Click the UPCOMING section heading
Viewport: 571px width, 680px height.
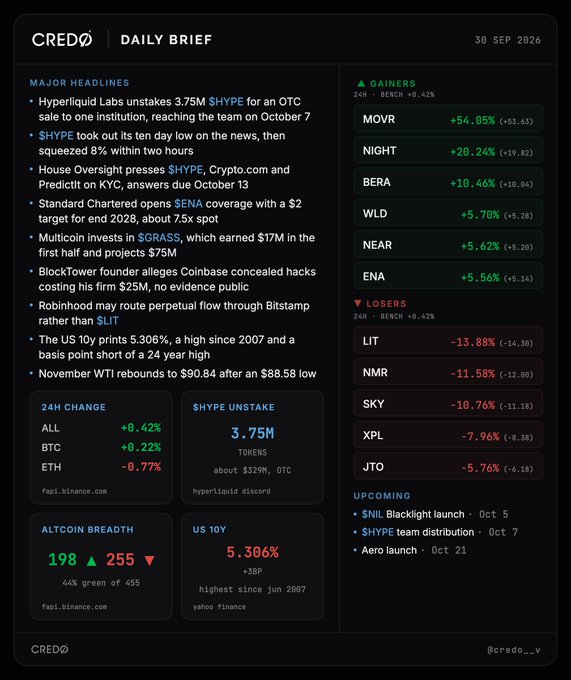pyautogui.click(x=382, y=496)
